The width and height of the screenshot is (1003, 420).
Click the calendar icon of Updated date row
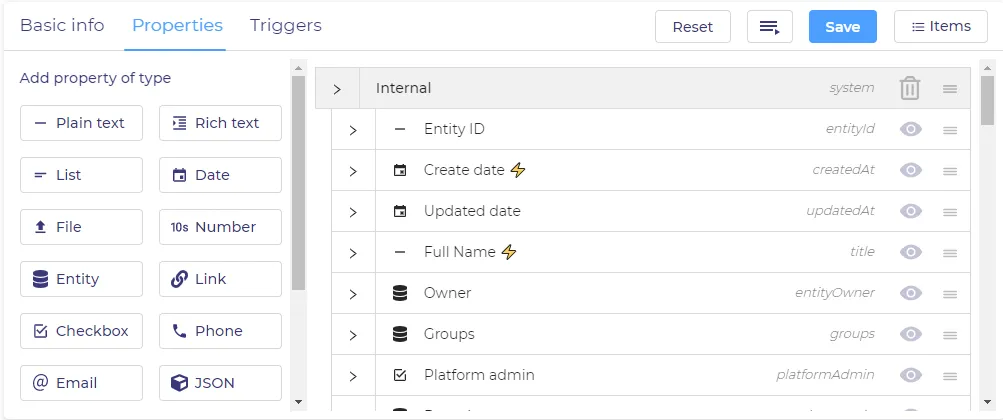[x=400, y=212]
